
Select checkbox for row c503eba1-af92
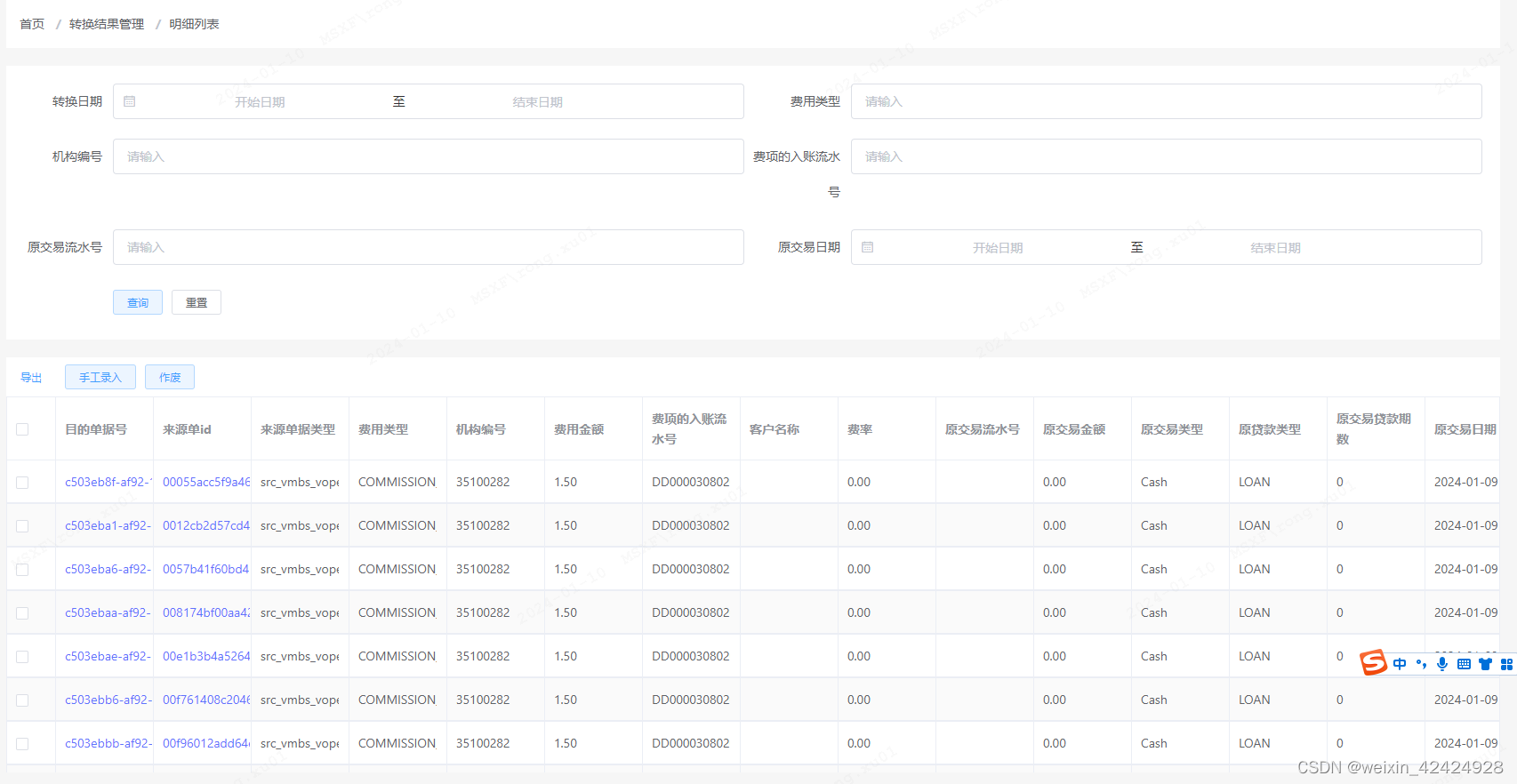22,526
